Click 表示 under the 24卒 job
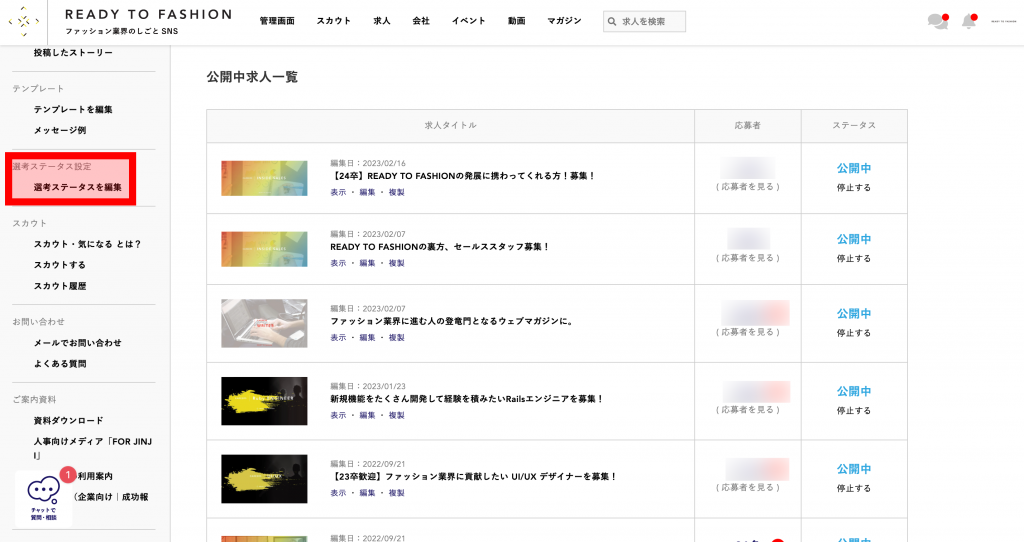This screenshot has width=1024, height=542. coord(338,192)
